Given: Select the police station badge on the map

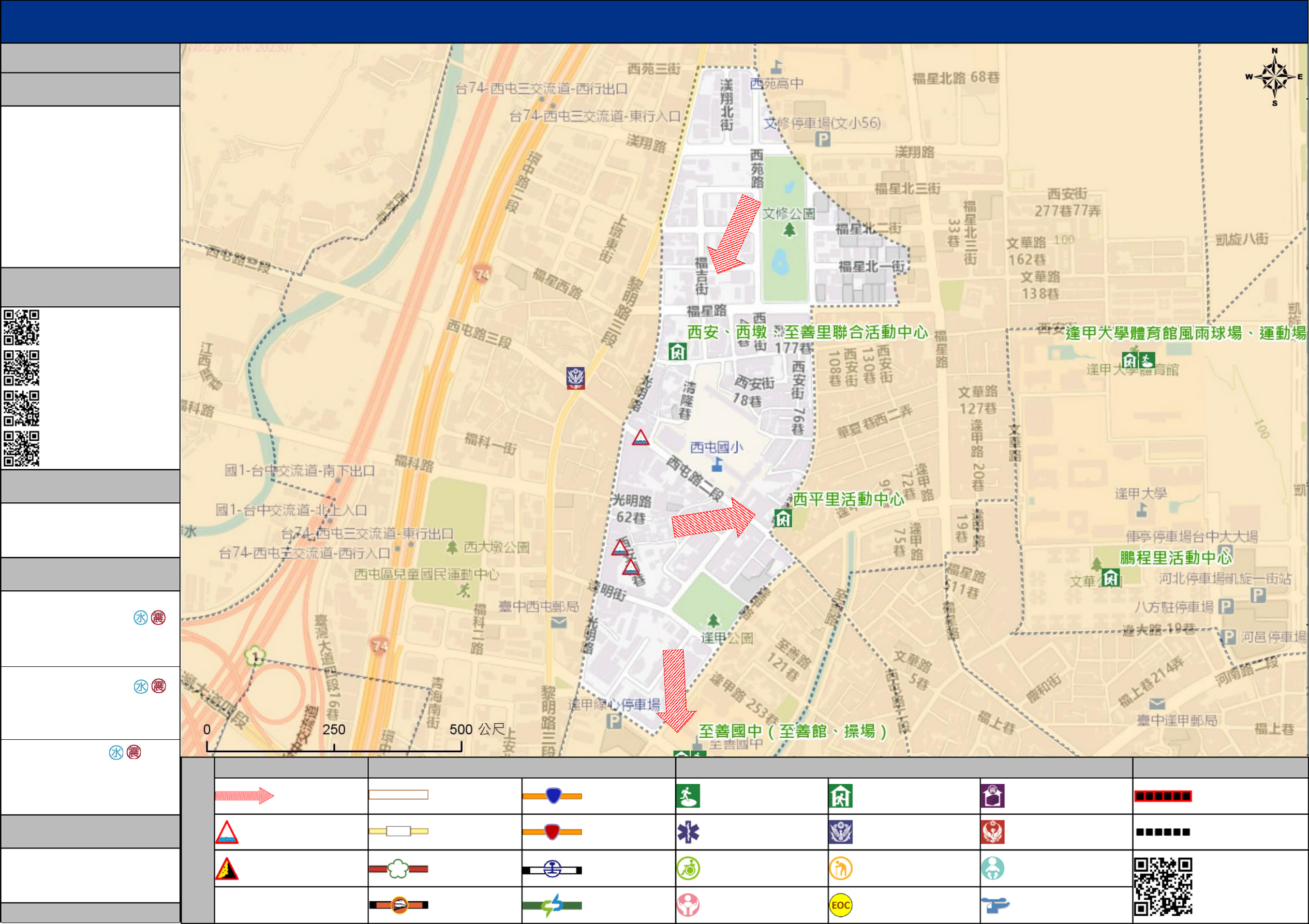Looking at the screenshot, I should coord(575,378).
